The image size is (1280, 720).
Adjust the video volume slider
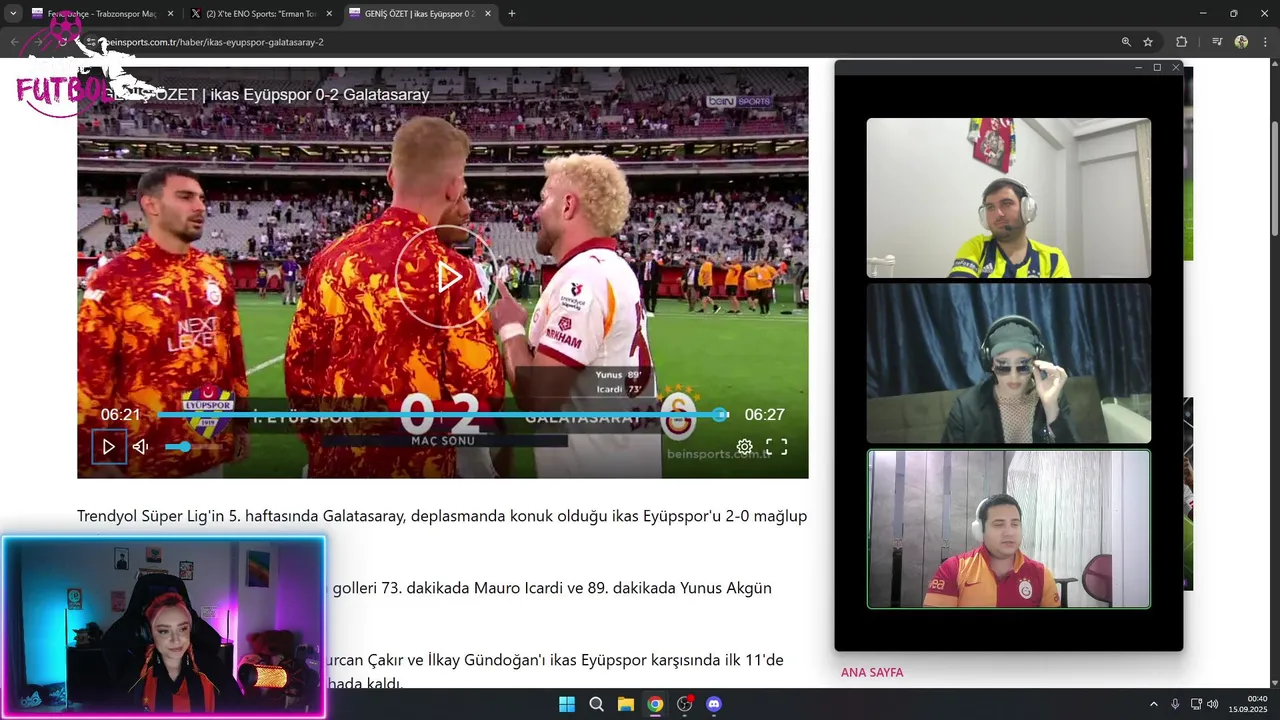193,447
